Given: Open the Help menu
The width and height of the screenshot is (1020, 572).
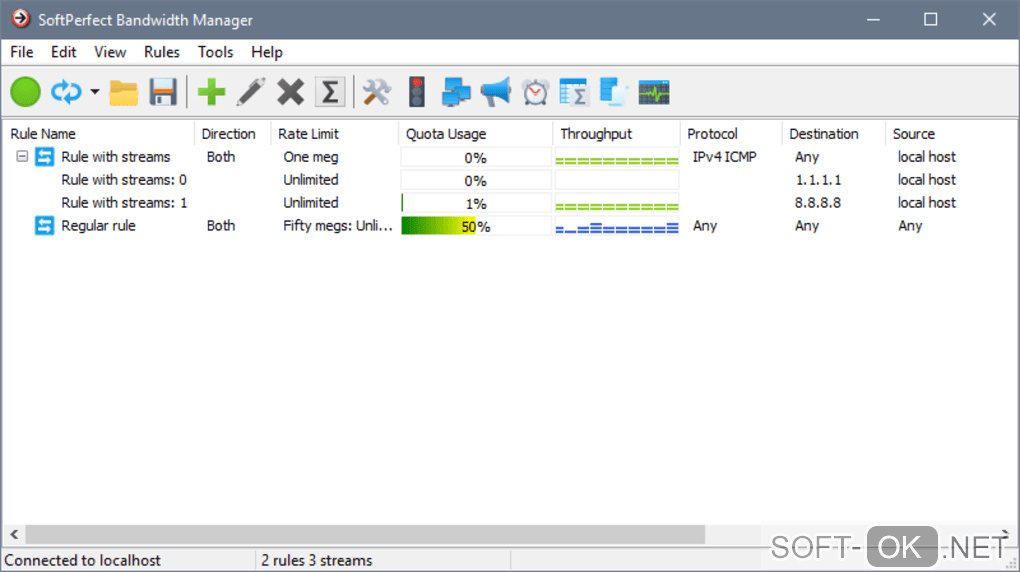Looking at the screenshot, I should pyautogui.click(x=267, y=52).
